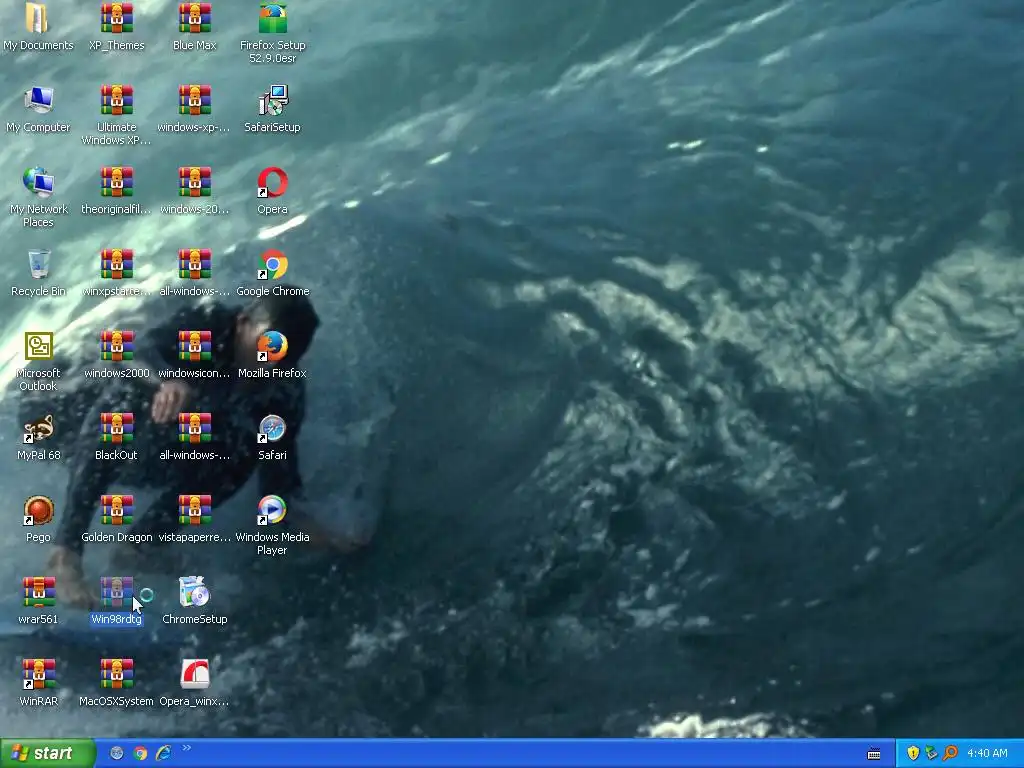Select the BlackOut archive
The width and height of the screenshot is (1024, 768).
coord(116,428)
